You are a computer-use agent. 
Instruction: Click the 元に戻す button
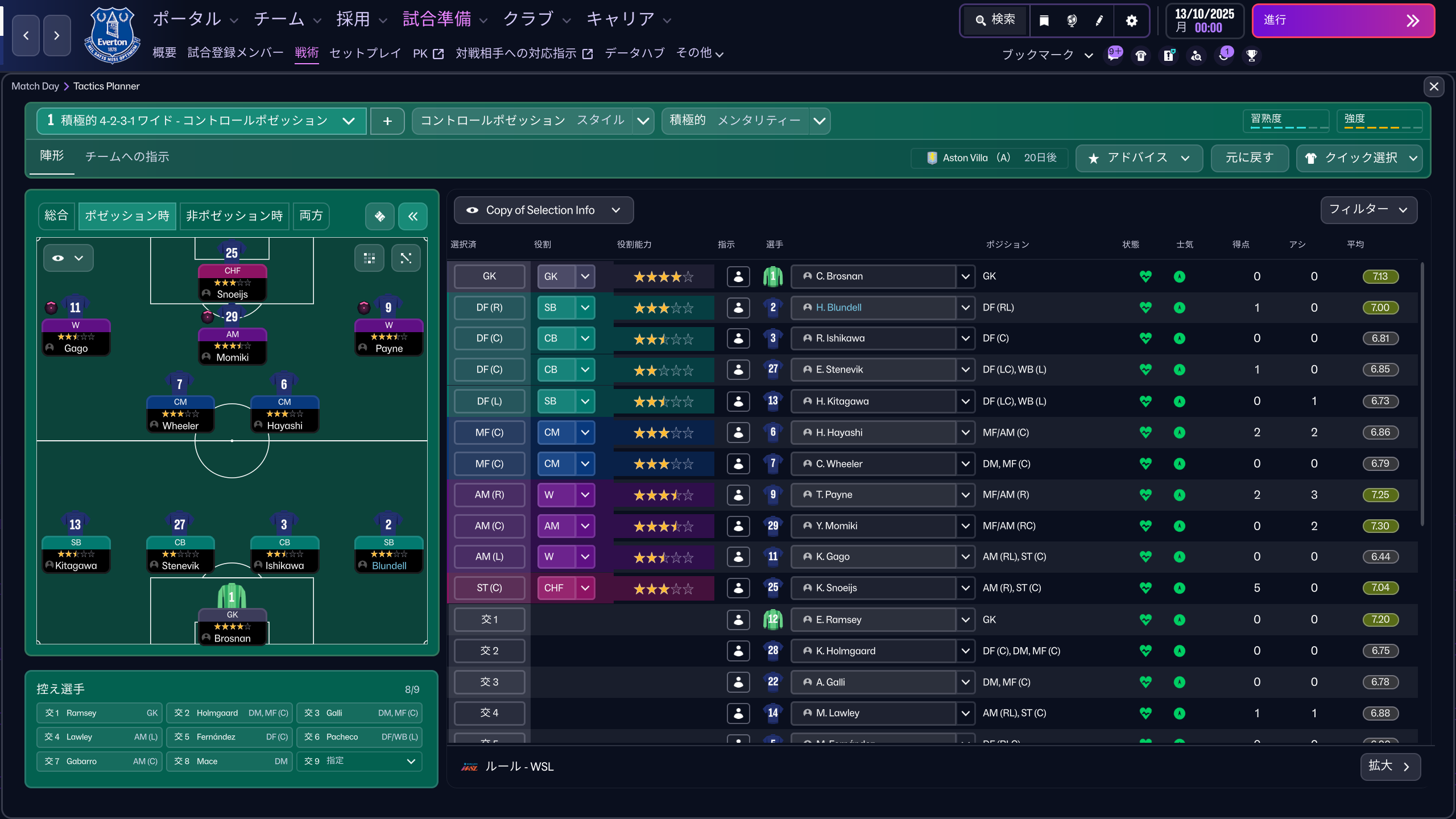point(1249,158)
